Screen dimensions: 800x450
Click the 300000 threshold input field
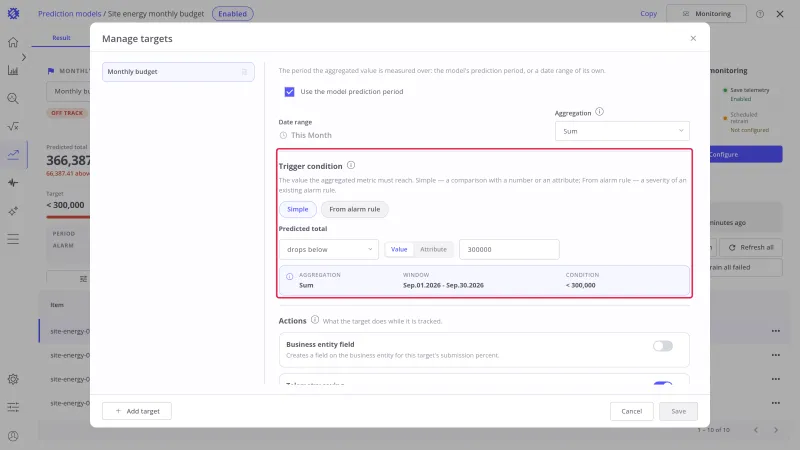click(x=509, y=249)
